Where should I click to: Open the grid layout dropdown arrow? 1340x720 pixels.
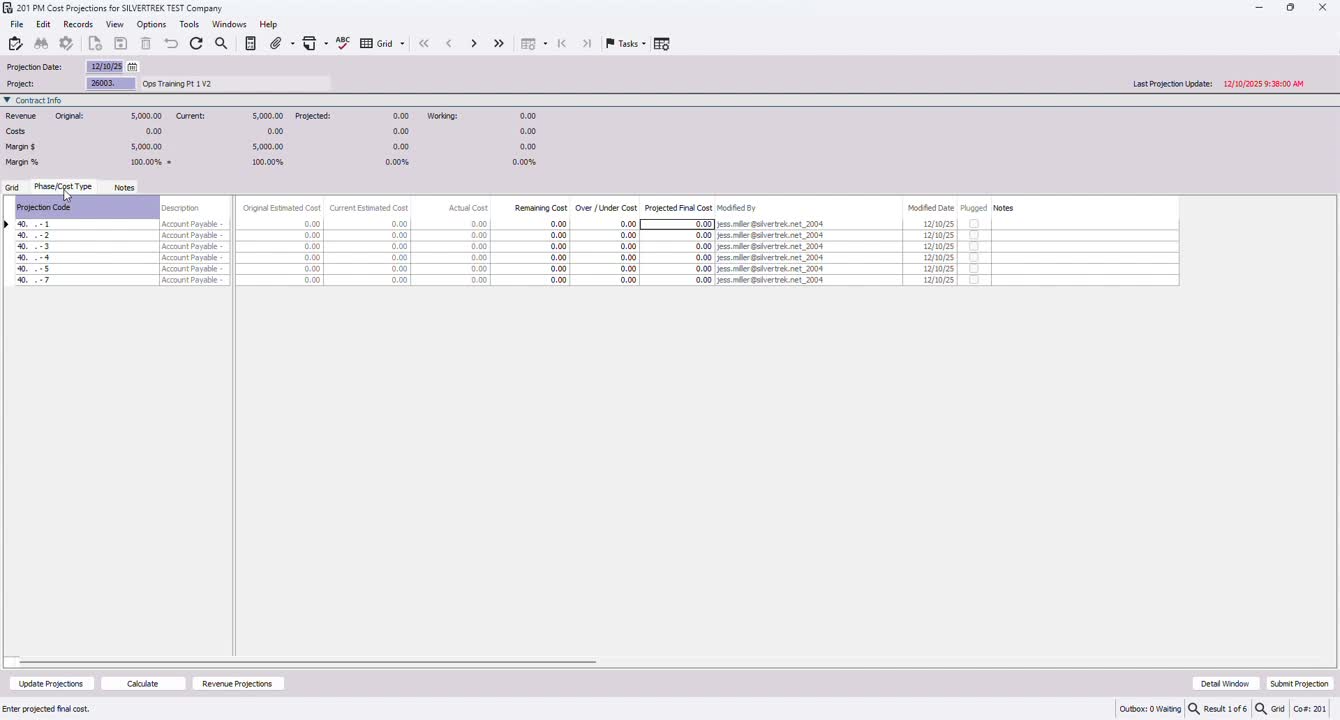click(545, 44)
